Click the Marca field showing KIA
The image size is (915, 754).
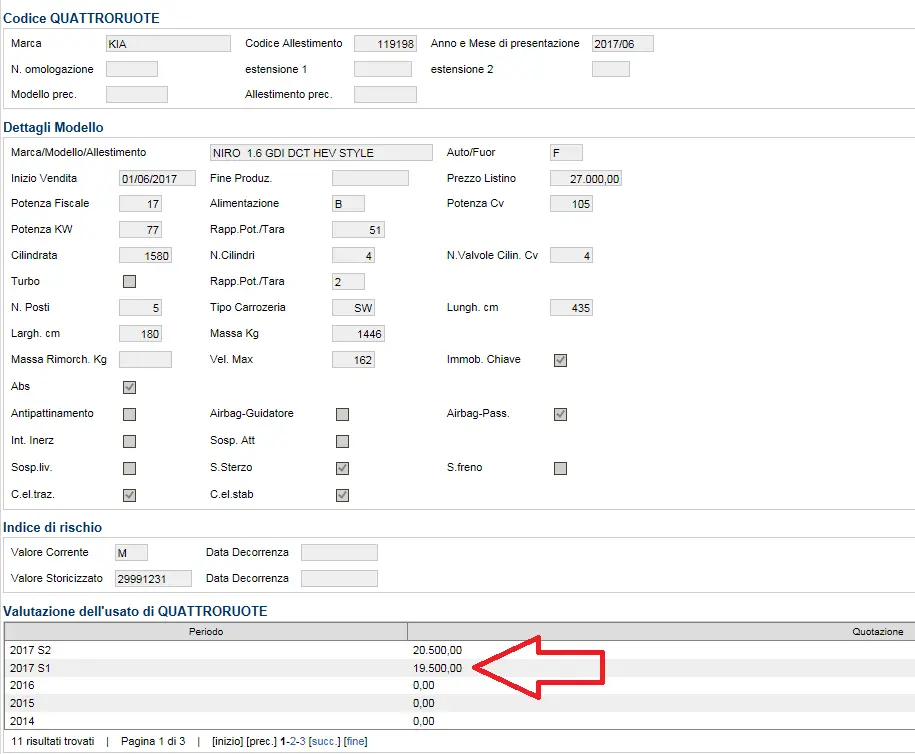point(168,44)
